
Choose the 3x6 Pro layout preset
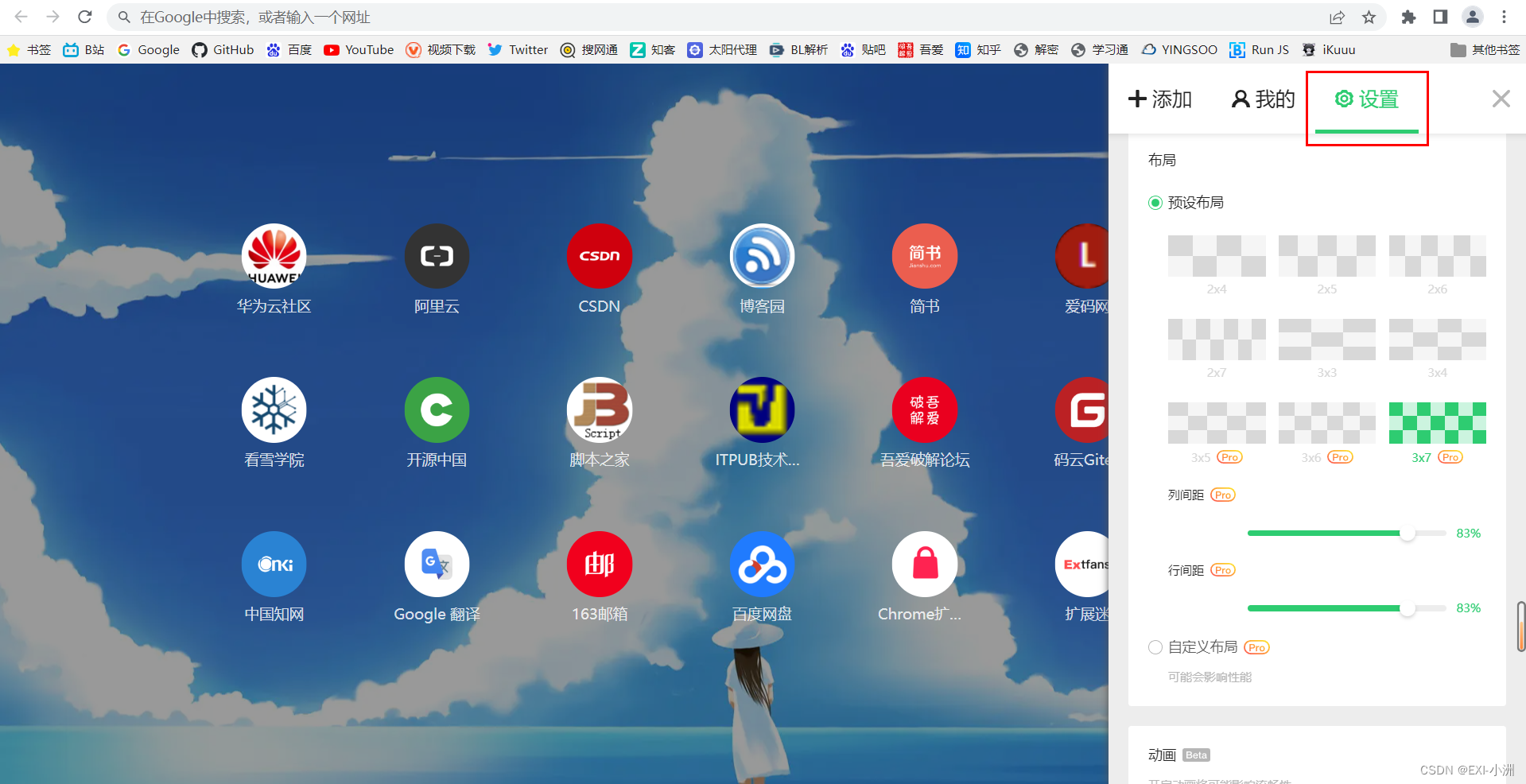point(1327,423)
